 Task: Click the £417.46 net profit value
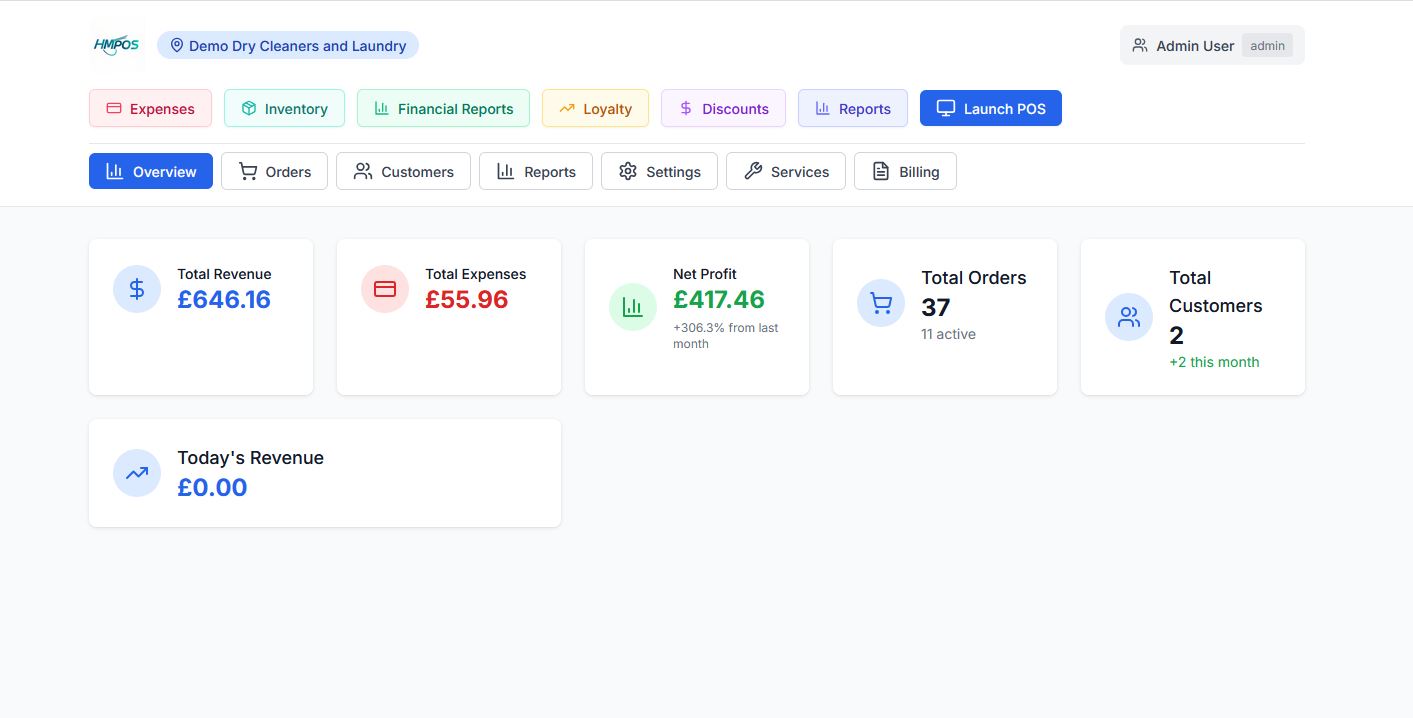tap(719, 299)
